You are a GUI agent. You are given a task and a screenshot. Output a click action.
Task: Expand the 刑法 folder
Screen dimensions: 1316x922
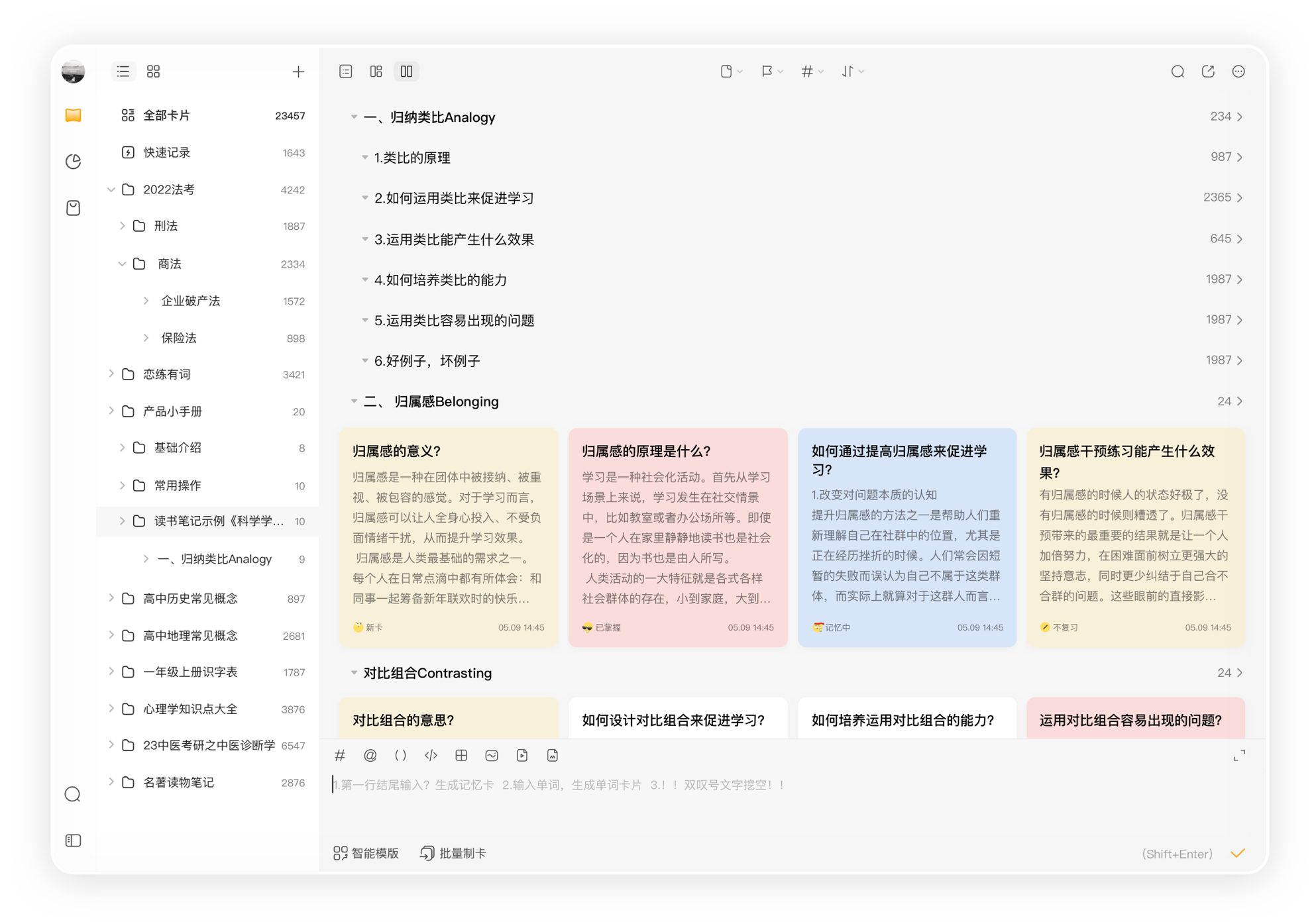pos(123,226)
